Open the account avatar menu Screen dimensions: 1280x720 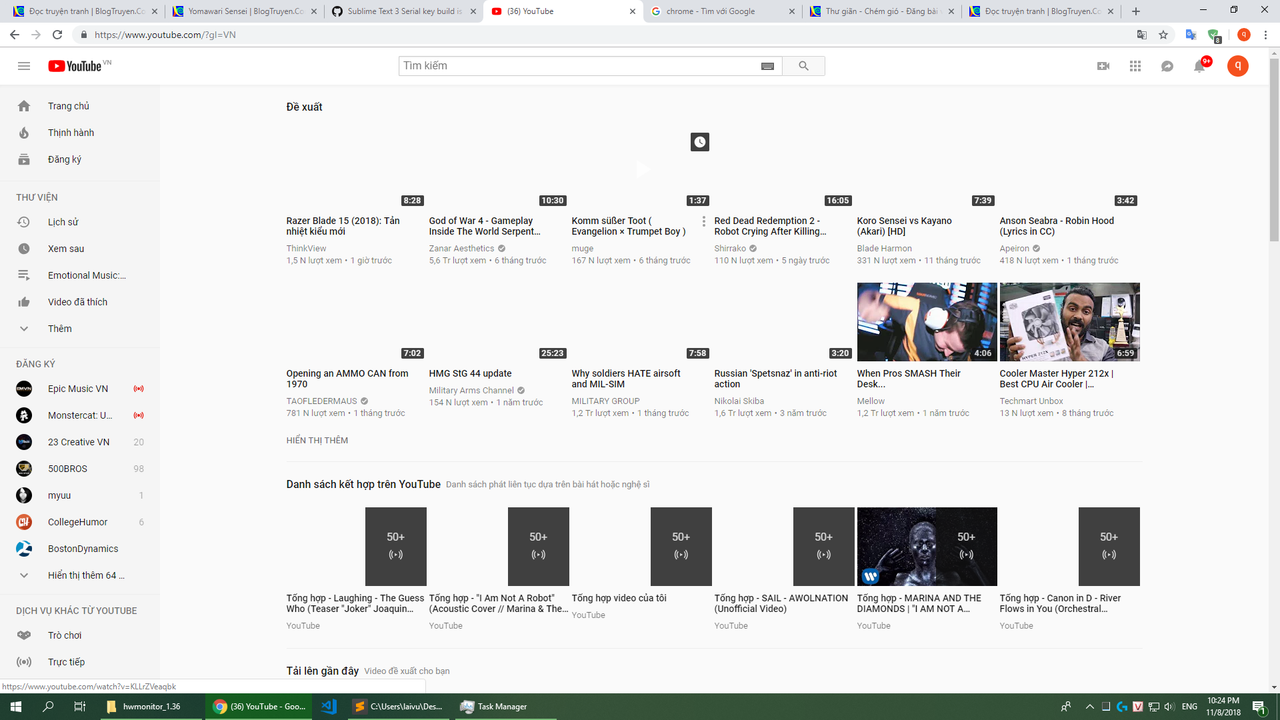tap(1238, 66)
